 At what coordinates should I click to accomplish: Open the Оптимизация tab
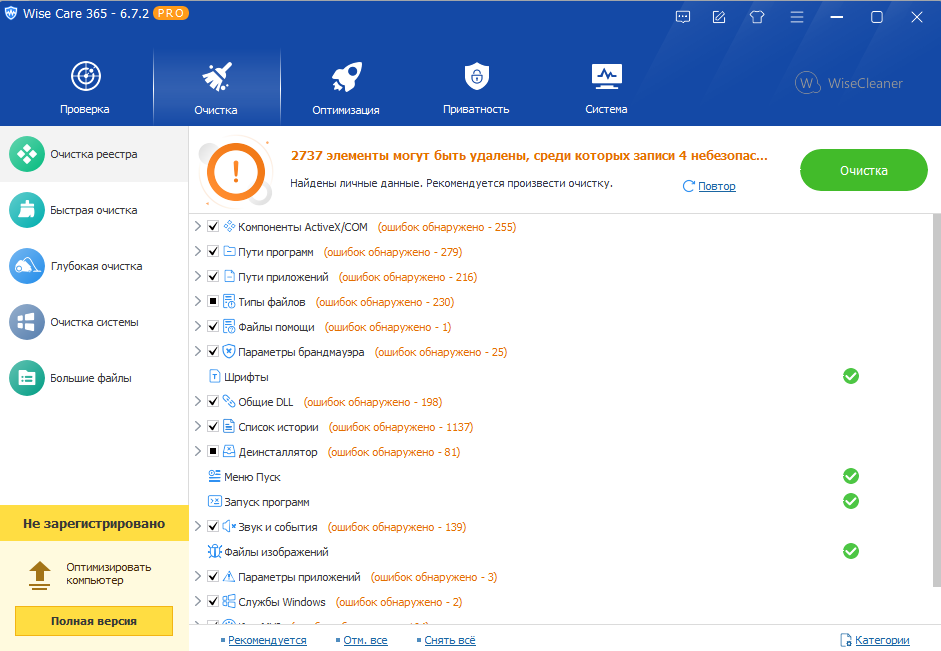click(346, 88)
